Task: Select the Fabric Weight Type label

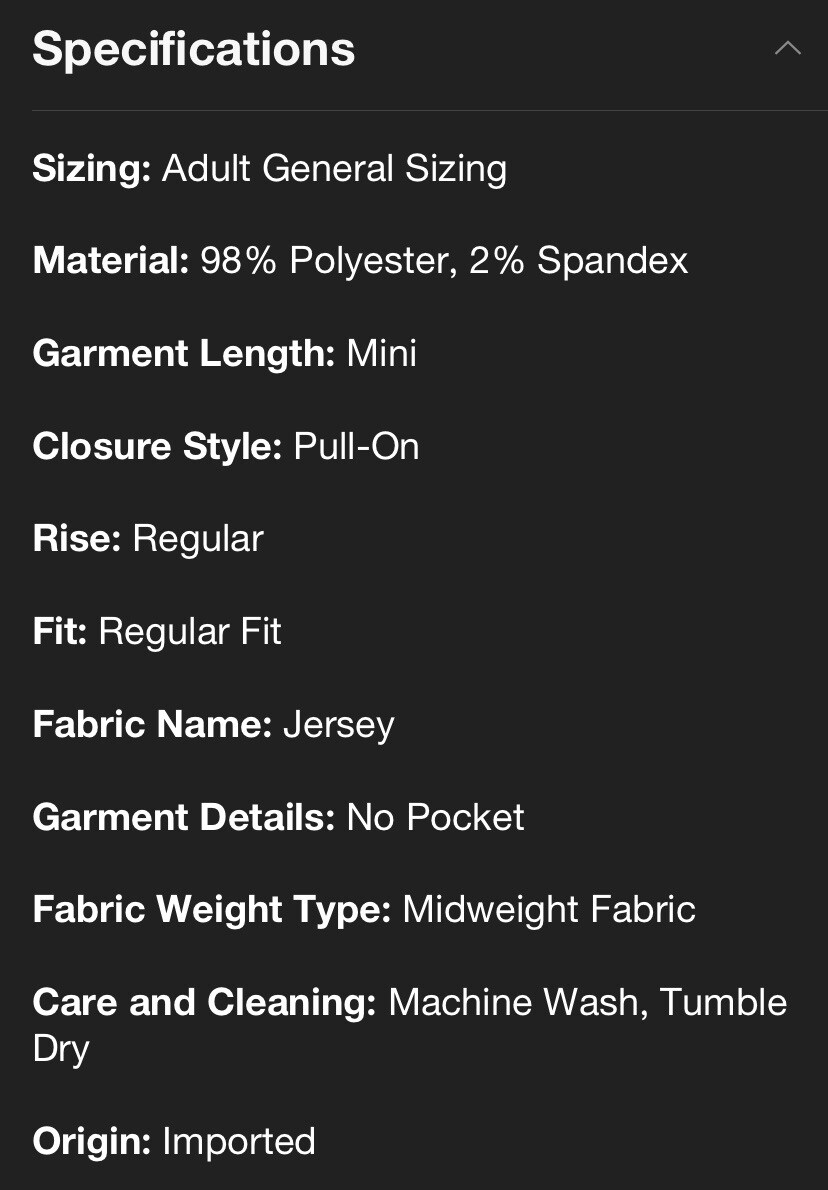Action: 212,910
